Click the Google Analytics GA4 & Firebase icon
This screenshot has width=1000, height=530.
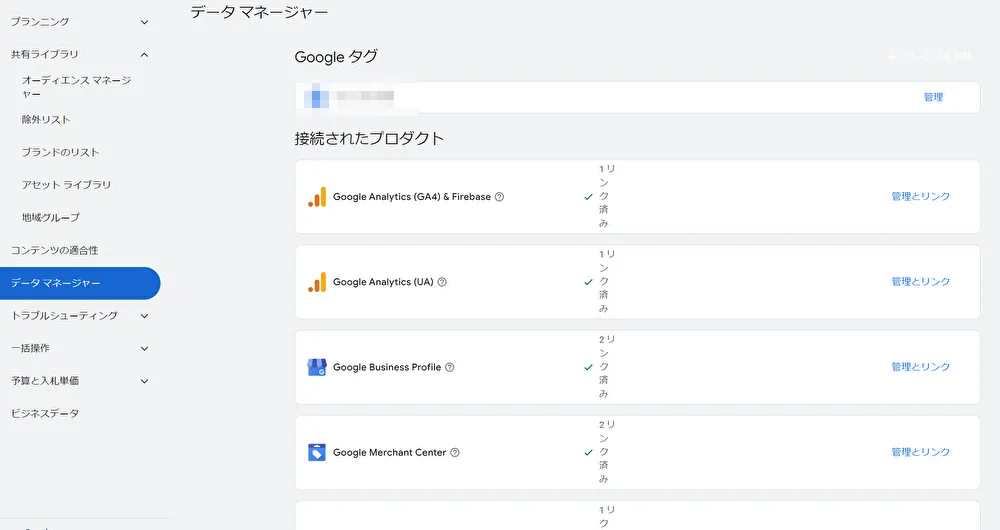[x=317, y=197]
